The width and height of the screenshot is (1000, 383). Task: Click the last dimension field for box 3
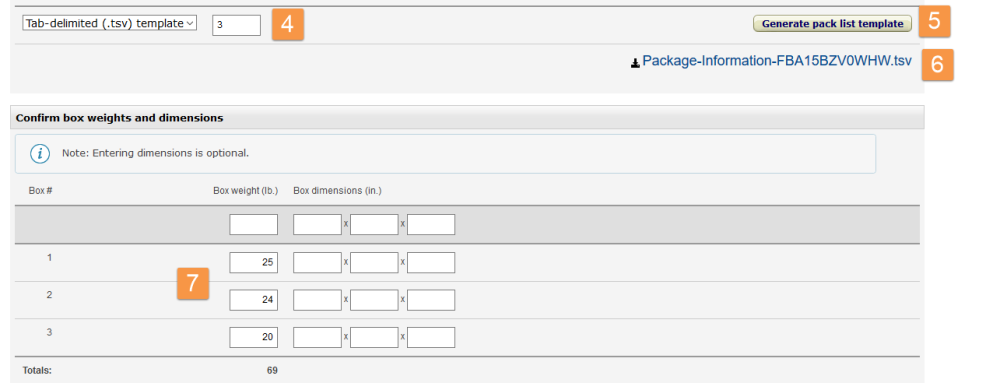431,338
